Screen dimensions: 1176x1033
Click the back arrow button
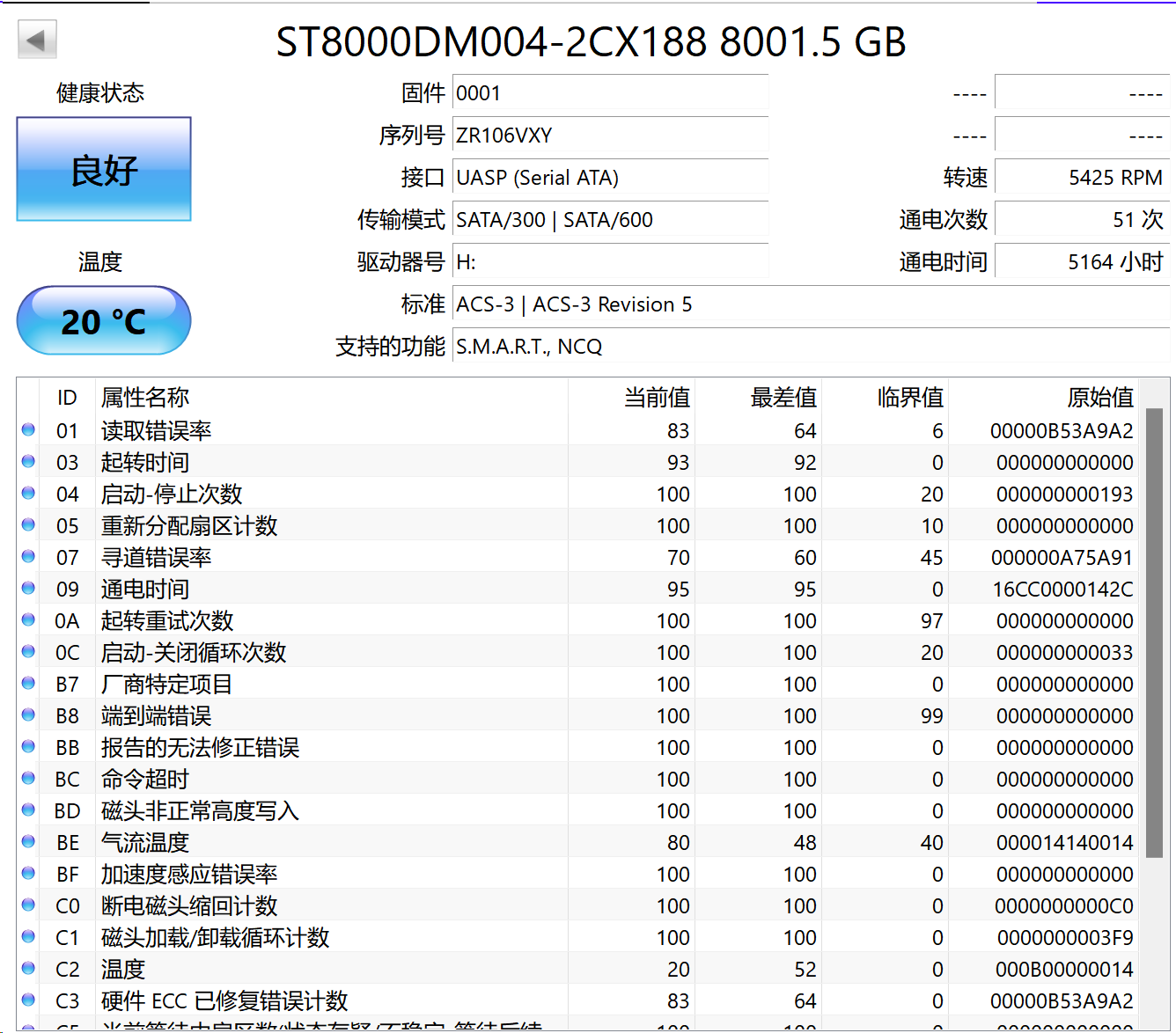37,40
